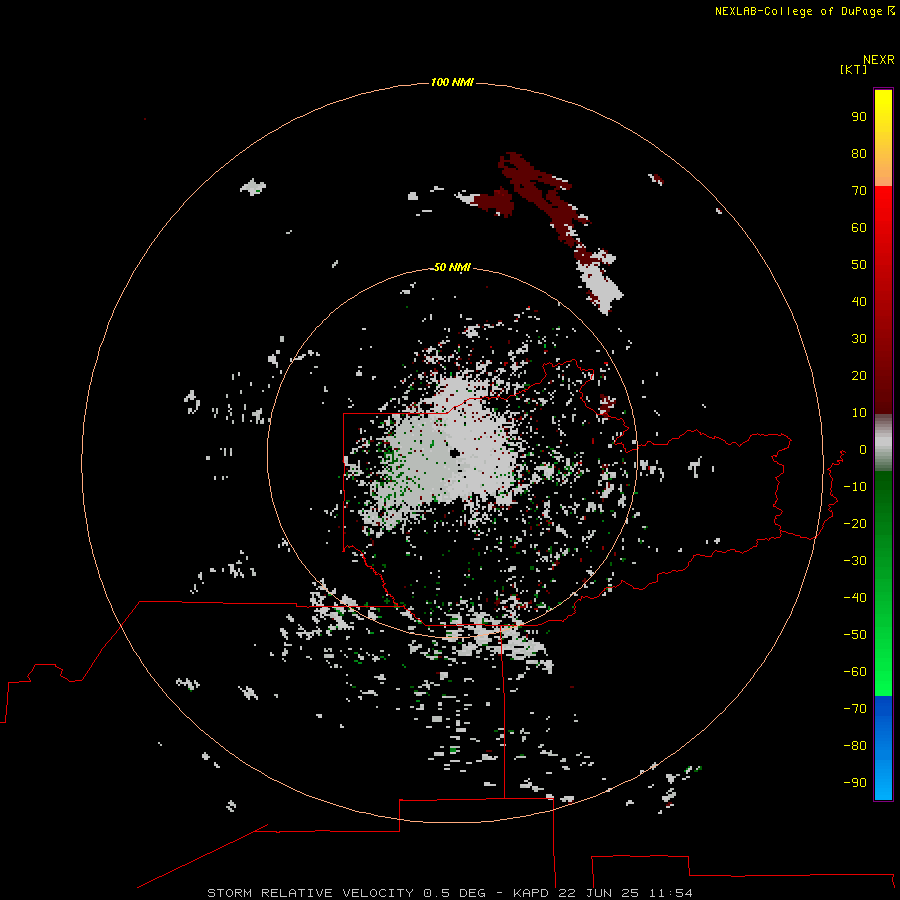Click the blue bottom segment of velocity scale
The height and width of the screenshot is (900, 900).
coord(883,747)
